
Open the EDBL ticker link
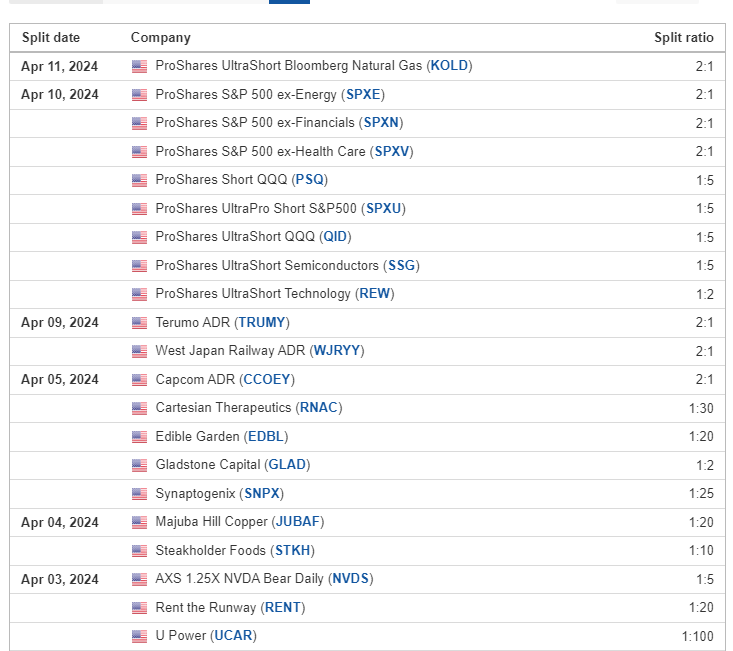point(266,436)
